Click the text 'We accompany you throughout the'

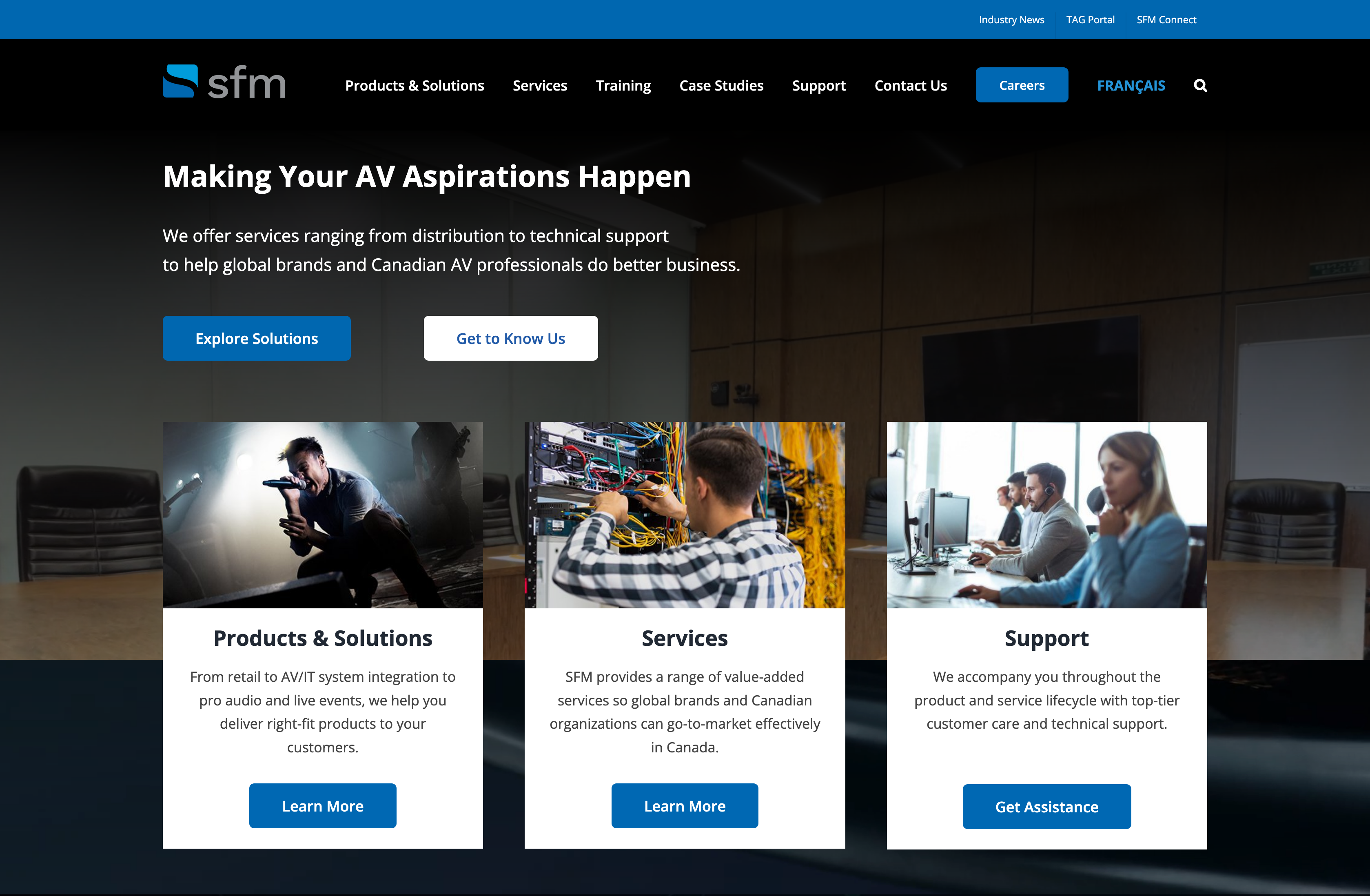click(1046, 676)
